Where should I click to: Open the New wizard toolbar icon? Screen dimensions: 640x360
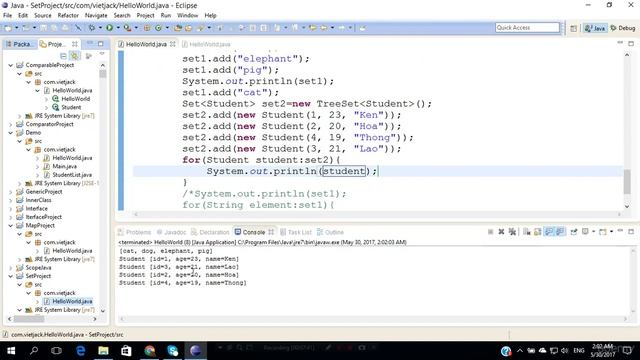pyautogui.click(x=8, y=28)
